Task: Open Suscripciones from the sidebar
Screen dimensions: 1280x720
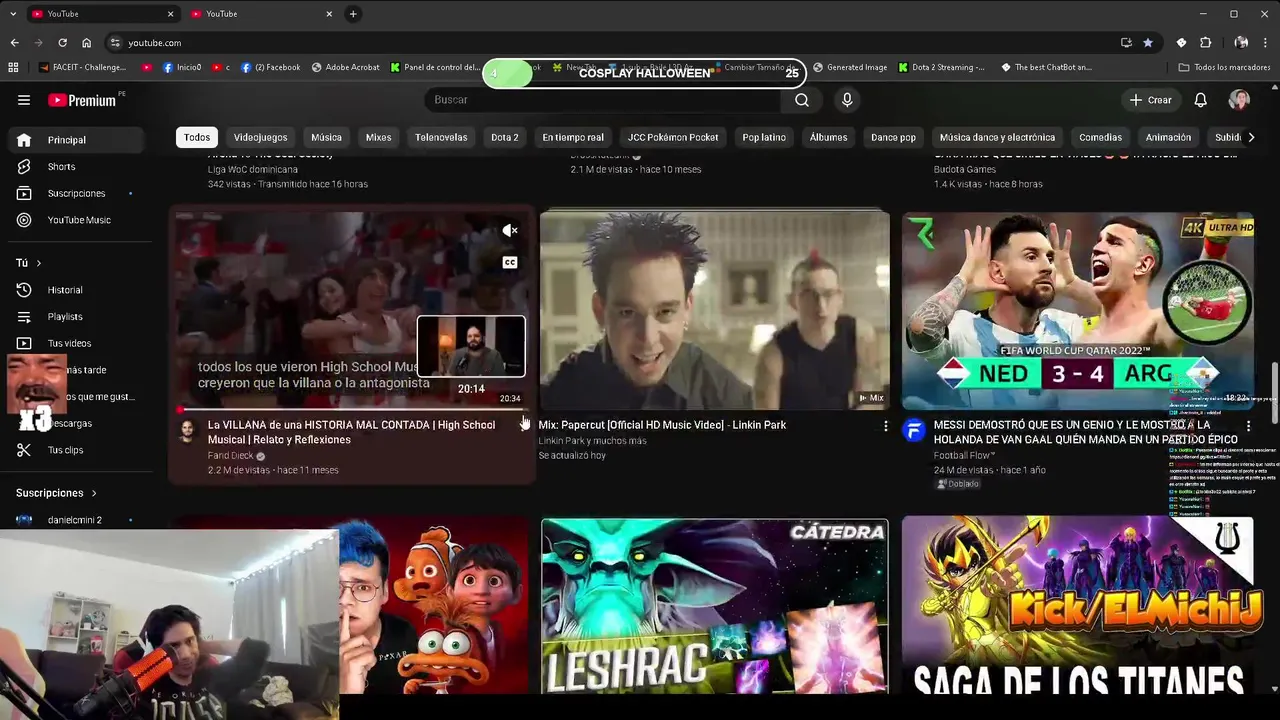Action: [x=78, y=193]
